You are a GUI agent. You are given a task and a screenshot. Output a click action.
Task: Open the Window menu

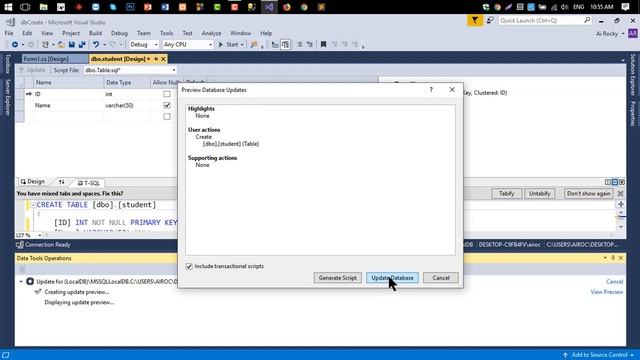click(240, 33)
